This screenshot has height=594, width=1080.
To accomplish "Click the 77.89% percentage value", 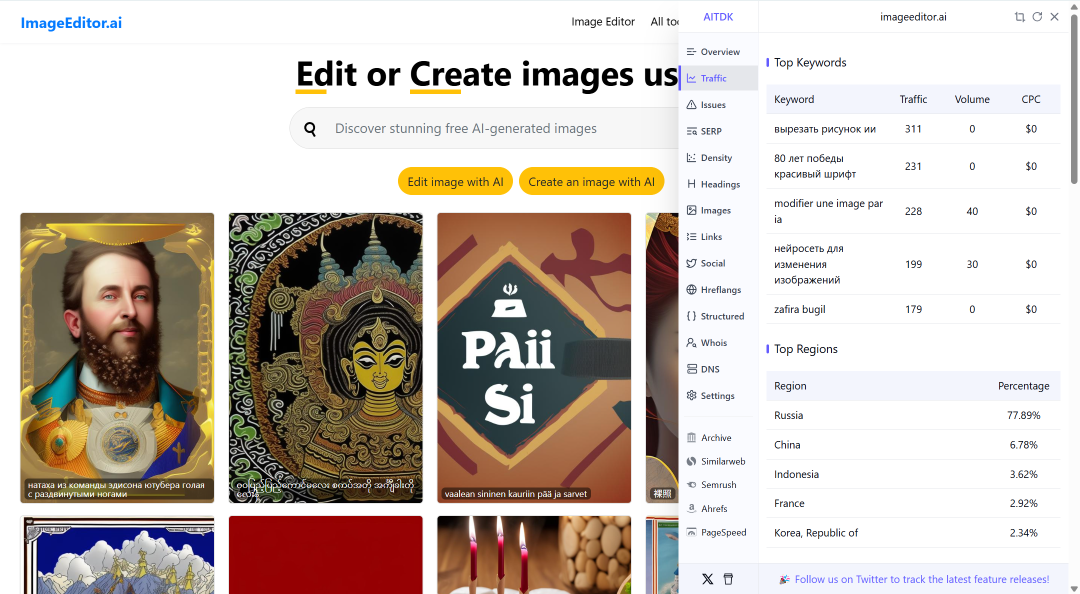I will [1024, 416].
